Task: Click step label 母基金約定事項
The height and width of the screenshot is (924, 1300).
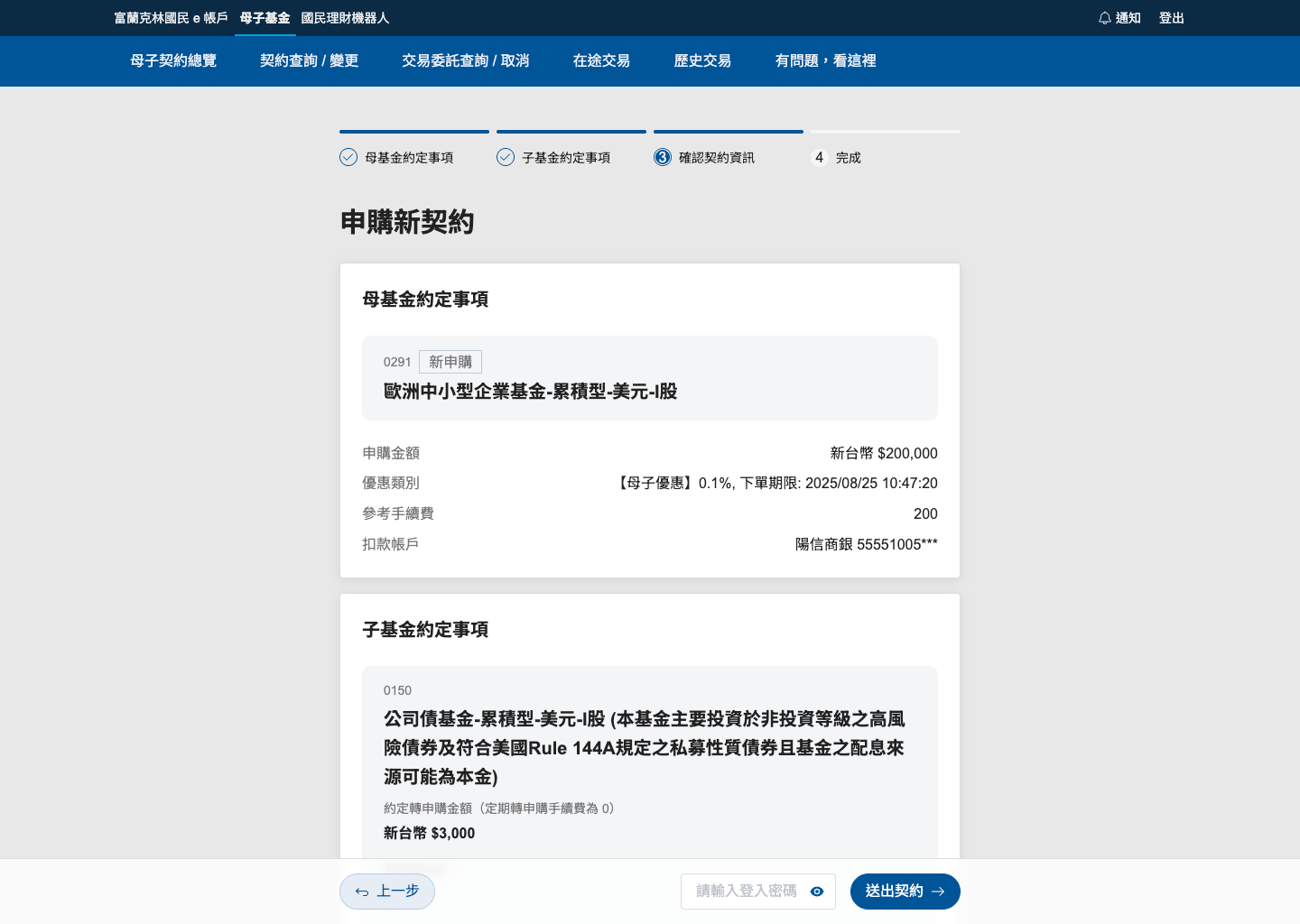Action: [x=409, y=158]
